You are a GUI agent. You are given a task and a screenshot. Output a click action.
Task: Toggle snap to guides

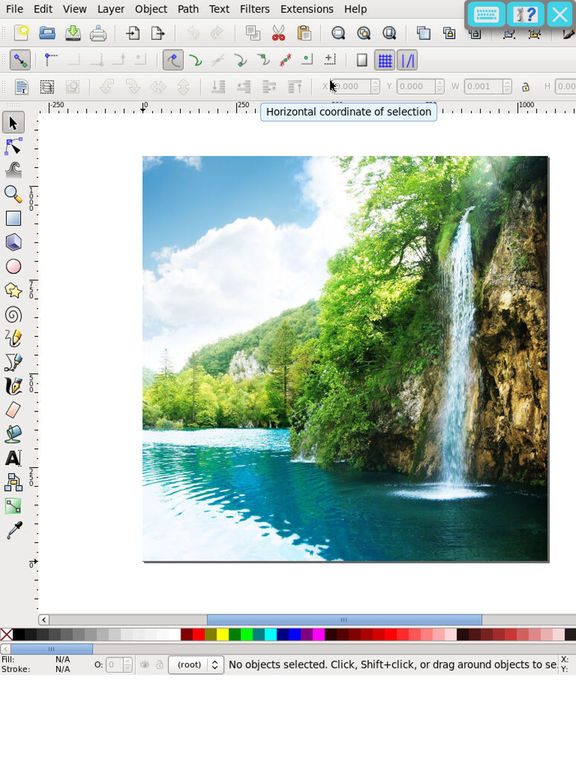click(407, 60)
